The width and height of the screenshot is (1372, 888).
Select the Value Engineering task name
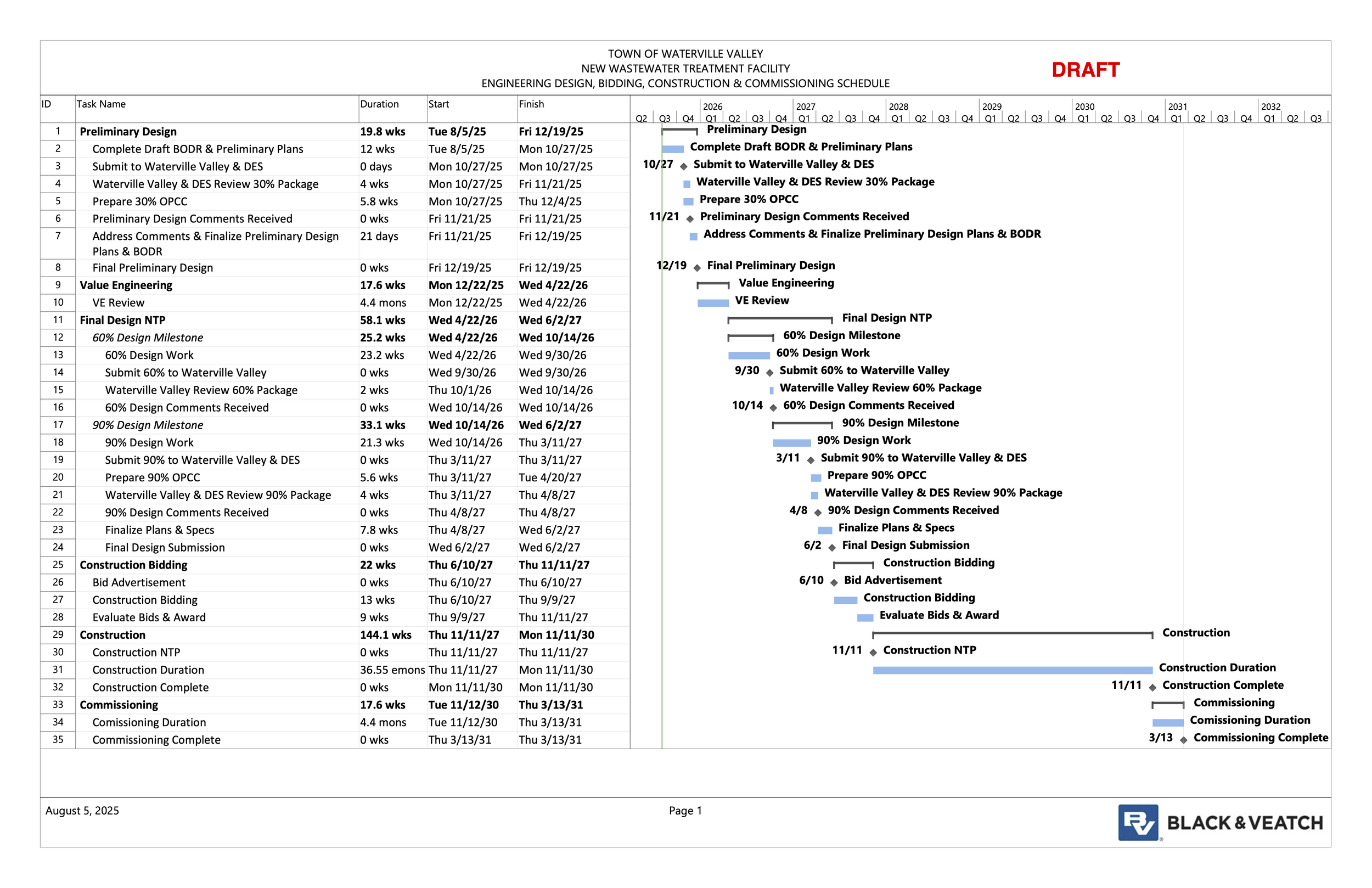tap(126, 285)
